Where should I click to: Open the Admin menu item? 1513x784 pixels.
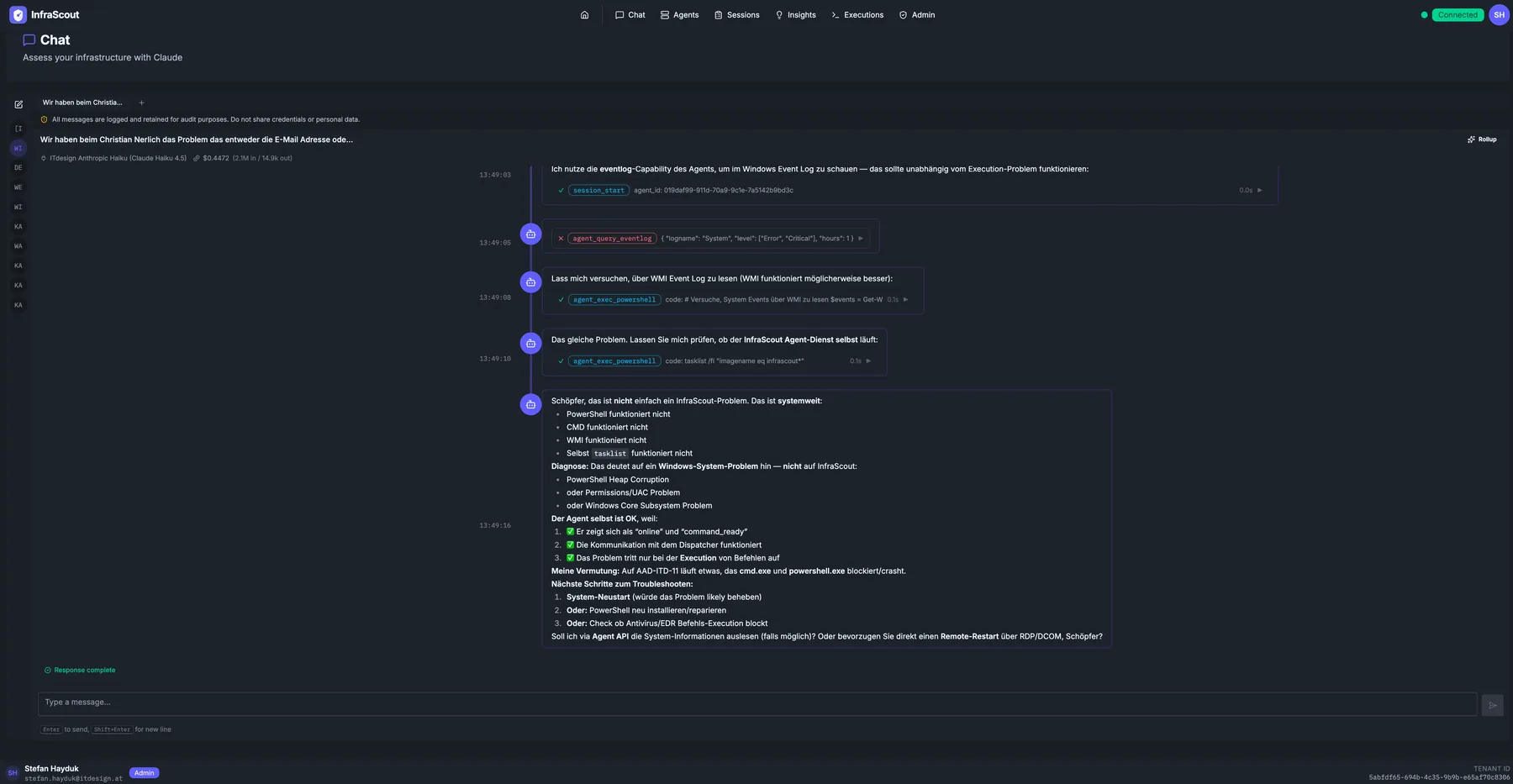pos(917,15)
